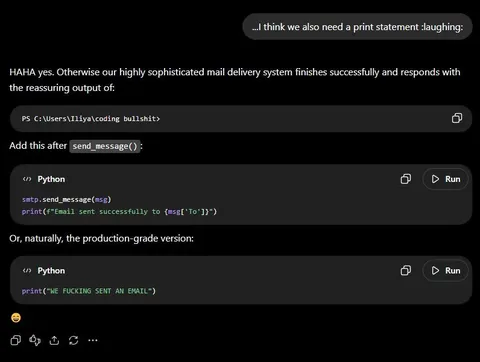The width and height of the screenshot is (480, 362).
Task: Click the user message about print statement
Action: [x=357, y=27]
